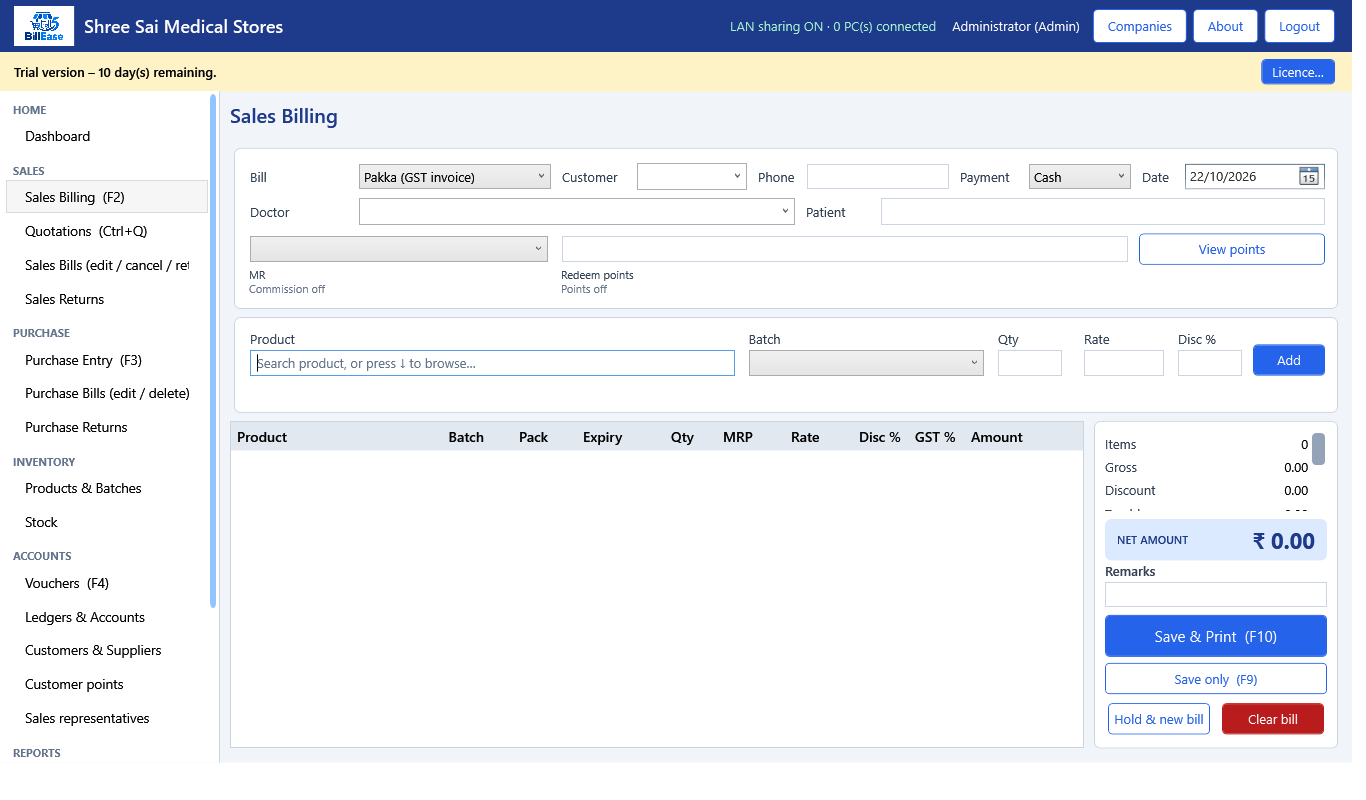Expand the Bill type dropdown
This screenshot has width=1366, height=800.
pos(455,177)
